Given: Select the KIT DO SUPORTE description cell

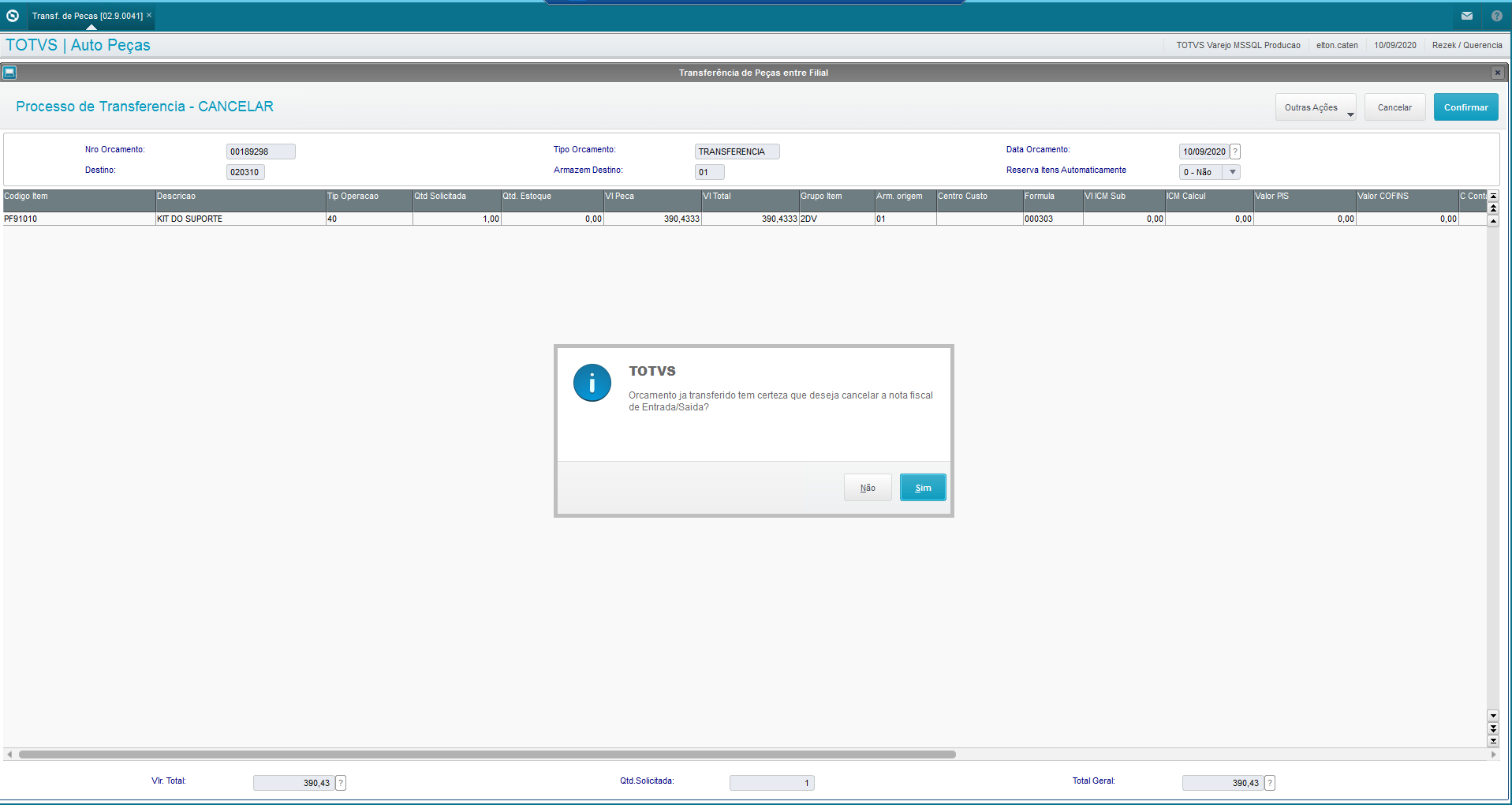Looking at the screenshot, I should tap(241, 219).
